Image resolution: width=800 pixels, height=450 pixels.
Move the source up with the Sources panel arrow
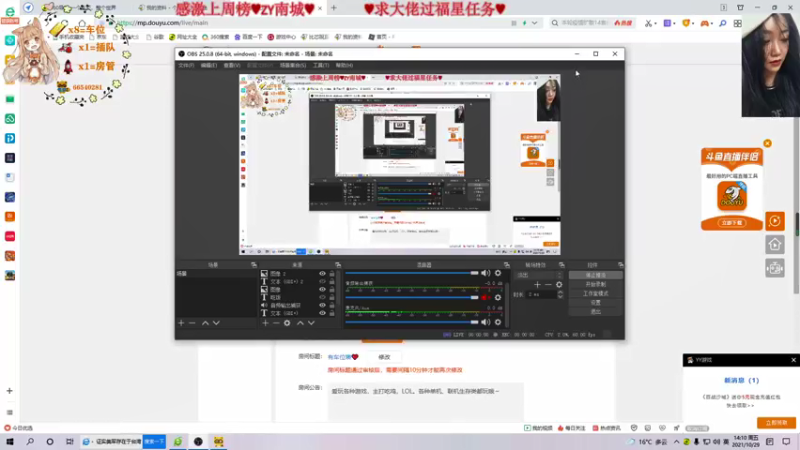coord(300,323)
